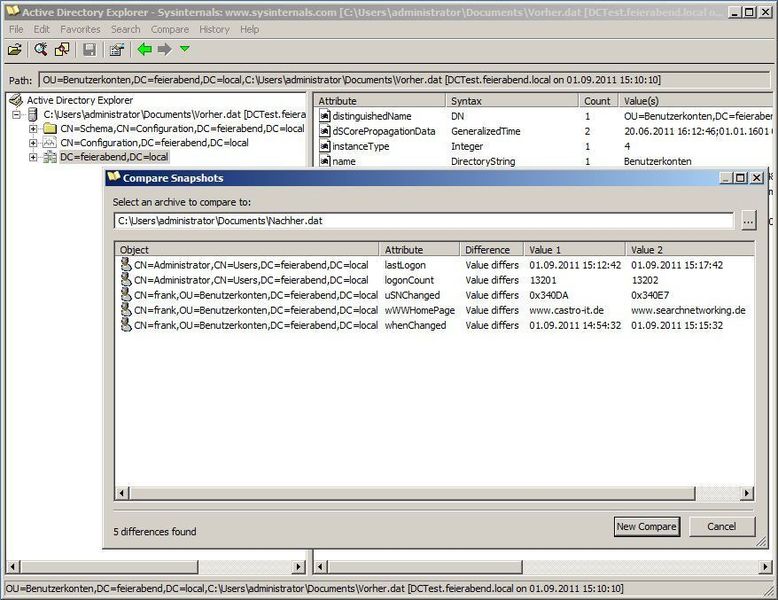Image resolution: width=778 pixels, height=600 pixels.
Task: Click the domain icon beside DC=feierabend,DC=local
Action: pos(50,157)
